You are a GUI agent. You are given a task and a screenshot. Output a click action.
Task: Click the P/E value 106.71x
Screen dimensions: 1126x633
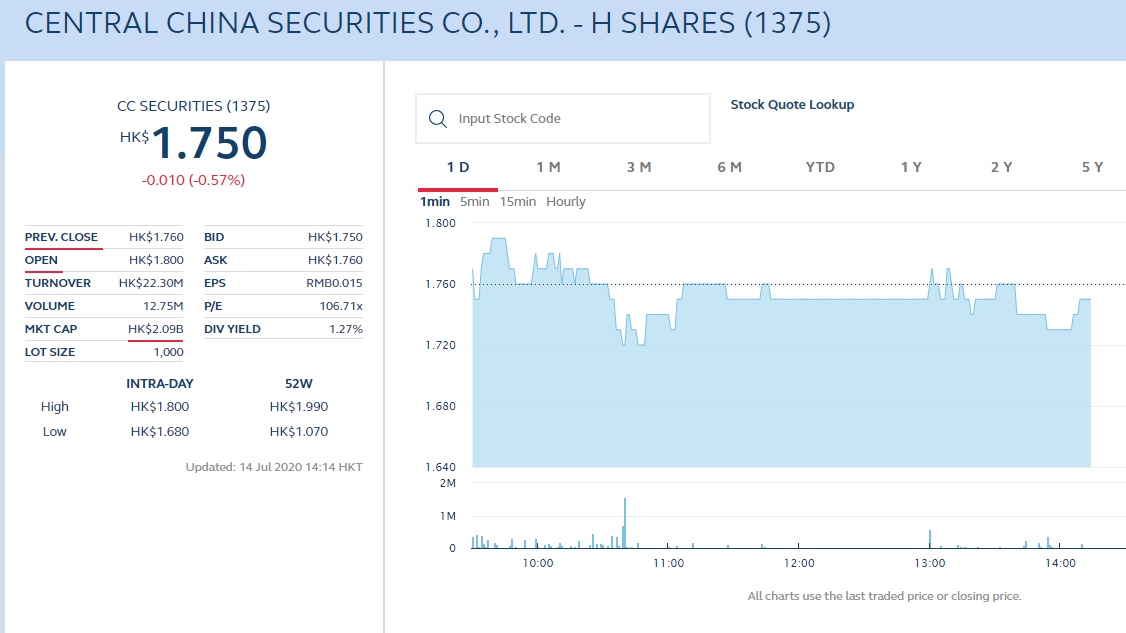(x=341, y=306)
